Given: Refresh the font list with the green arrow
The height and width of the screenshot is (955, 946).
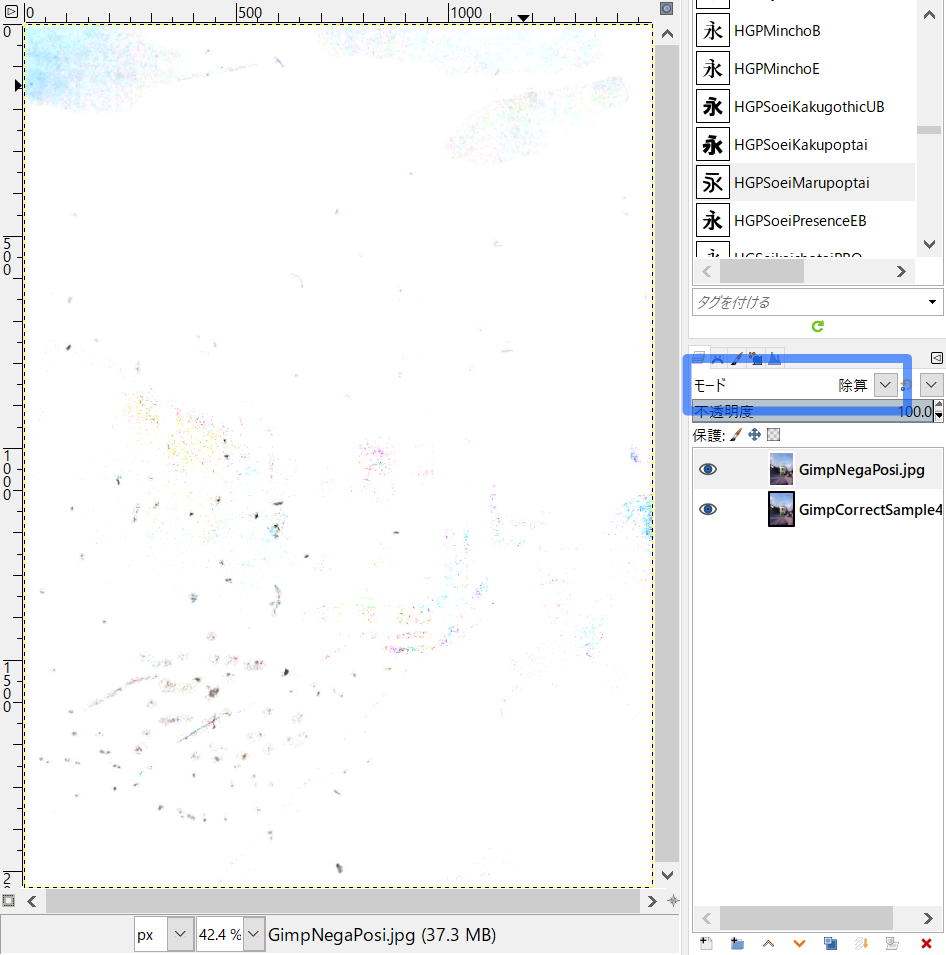Looking at the screenshot, I should (x=817, y=326).
